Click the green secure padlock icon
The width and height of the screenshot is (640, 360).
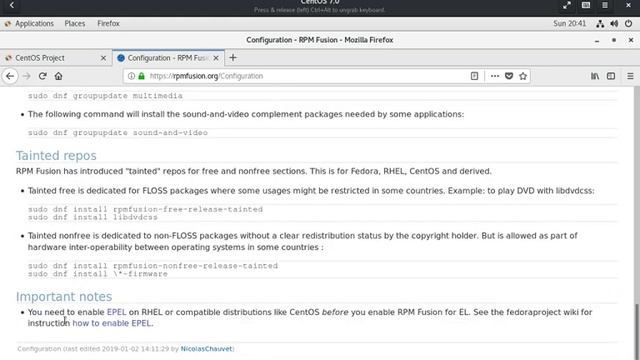tap(141, 76)
